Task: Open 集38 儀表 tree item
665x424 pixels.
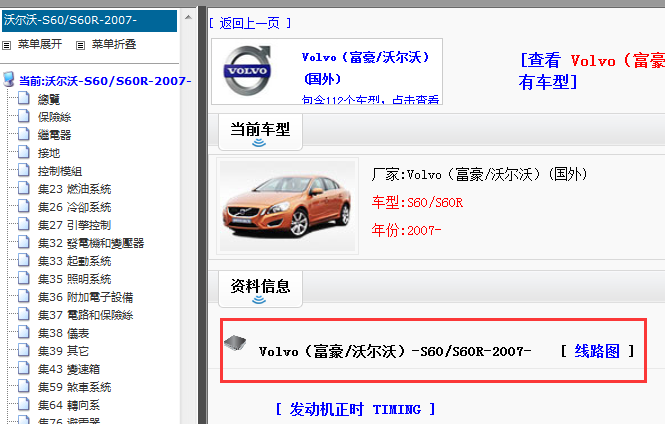Action: [63, 333]
